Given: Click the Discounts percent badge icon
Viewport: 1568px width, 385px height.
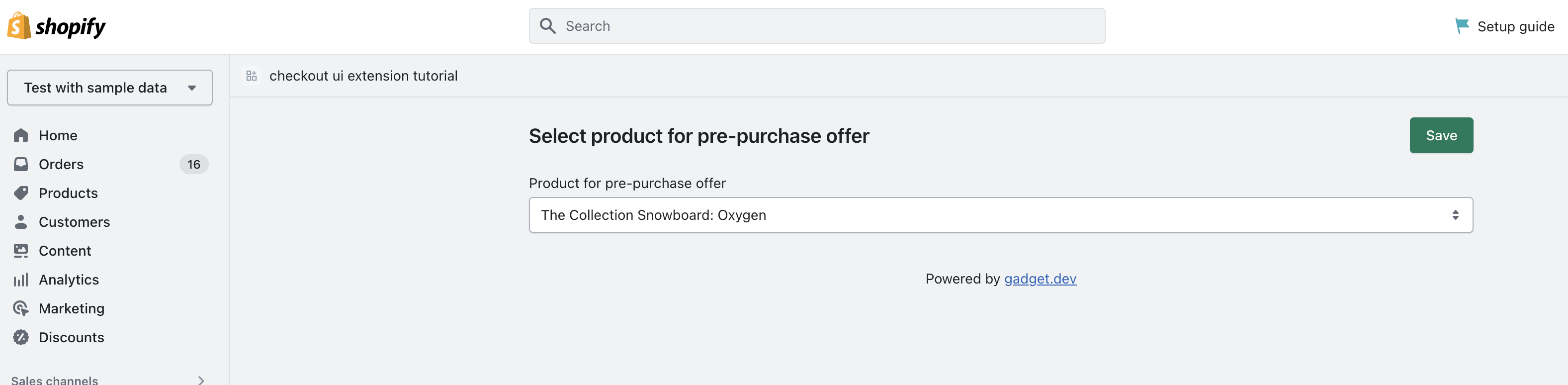Looking at the screenshot, I should click(x=21, y=337).
